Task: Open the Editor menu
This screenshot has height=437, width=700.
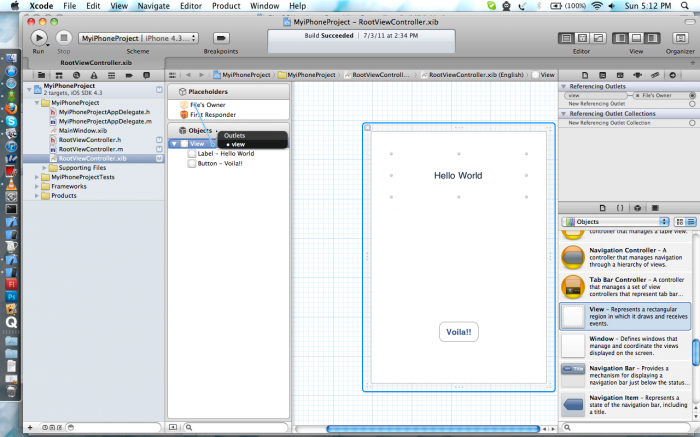Action: pos(191,6)
